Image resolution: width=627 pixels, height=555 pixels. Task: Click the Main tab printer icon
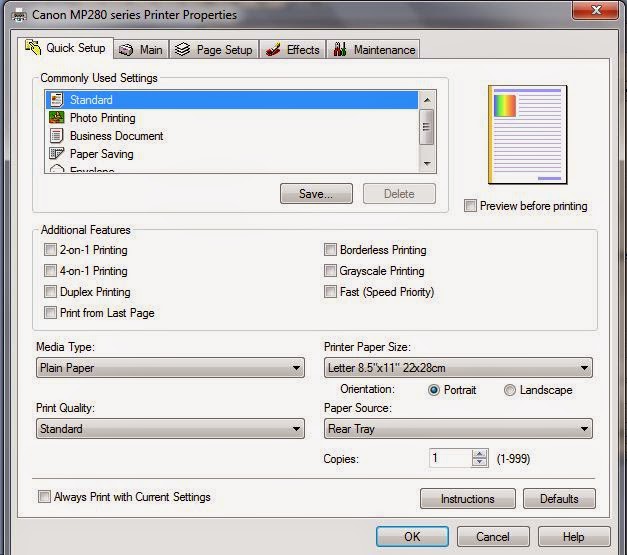[126, 50]
